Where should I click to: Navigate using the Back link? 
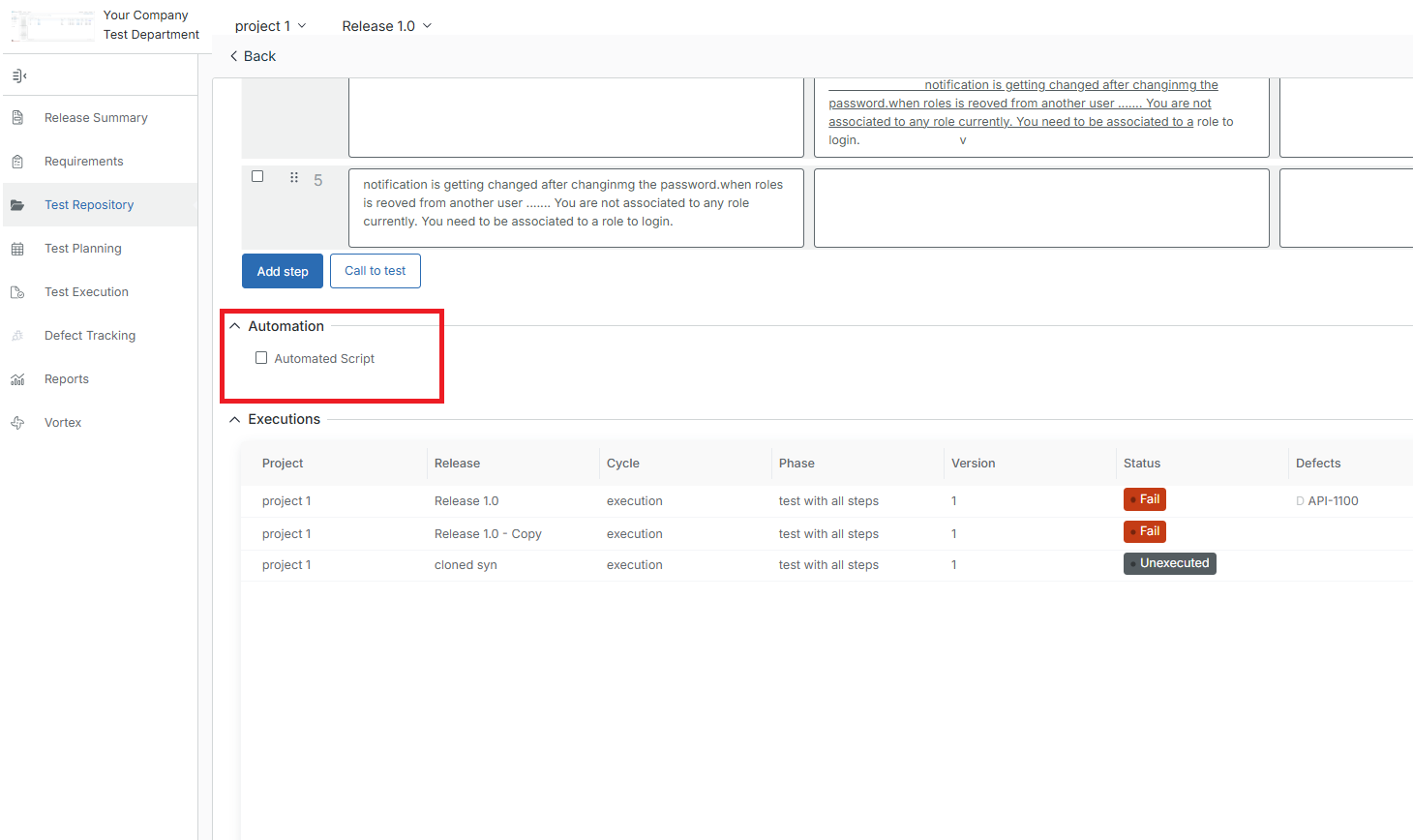coord(252,56)
